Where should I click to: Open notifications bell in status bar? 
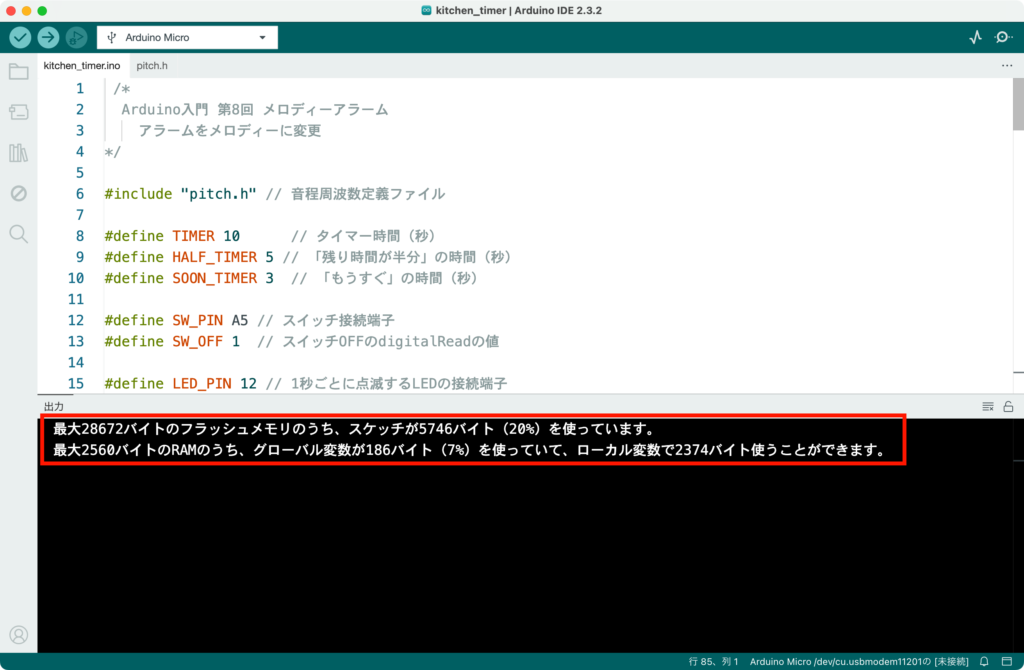click(984, 662)
